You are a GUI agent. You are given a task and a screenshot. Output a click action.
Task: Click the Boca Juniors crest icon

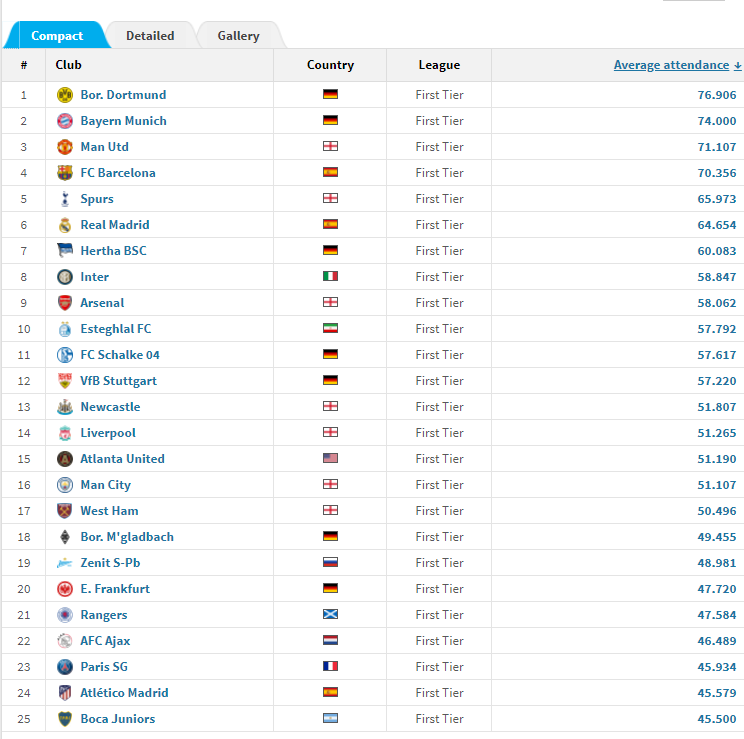click(65, 719)
